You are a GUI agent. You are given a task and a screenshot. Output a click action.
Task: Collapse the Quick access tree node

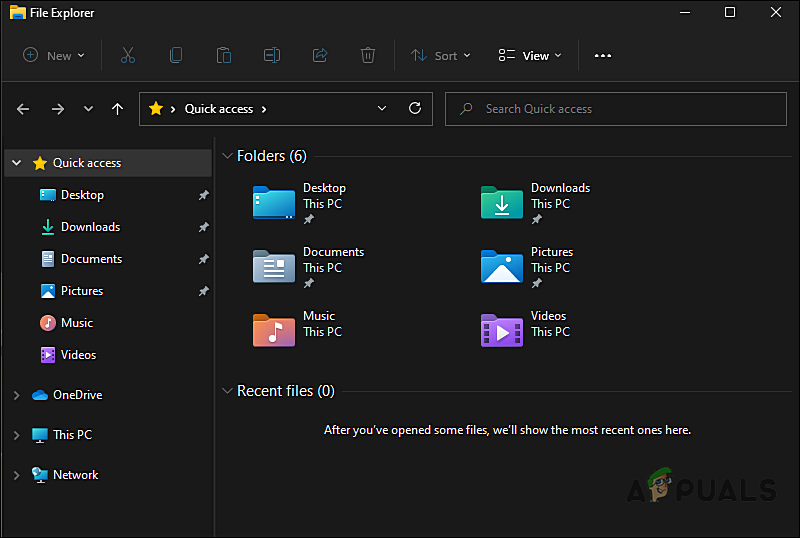point(17,163)
